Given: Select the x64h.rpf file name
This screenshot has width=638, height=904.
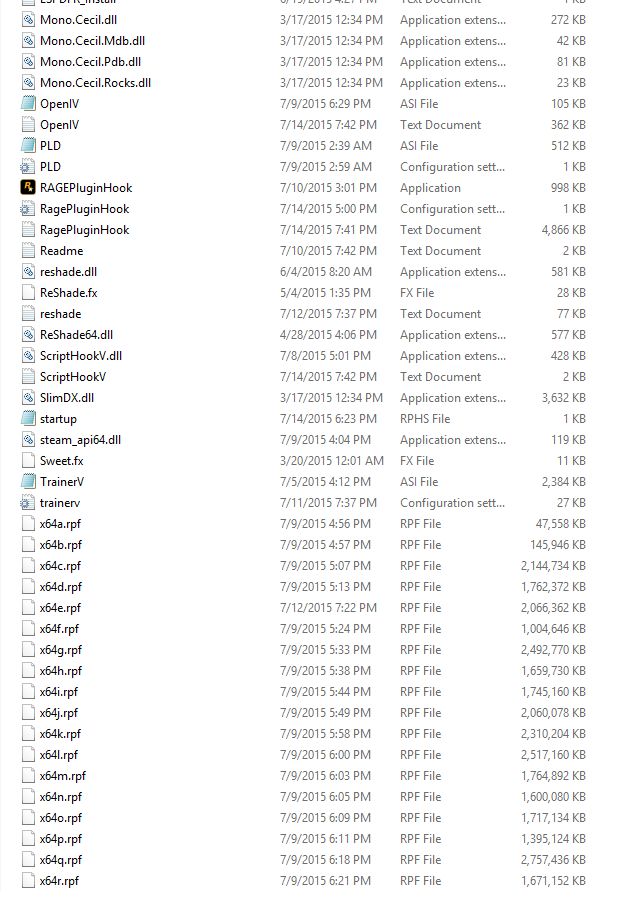Looking at the screenshot, I should coord(61,671).
